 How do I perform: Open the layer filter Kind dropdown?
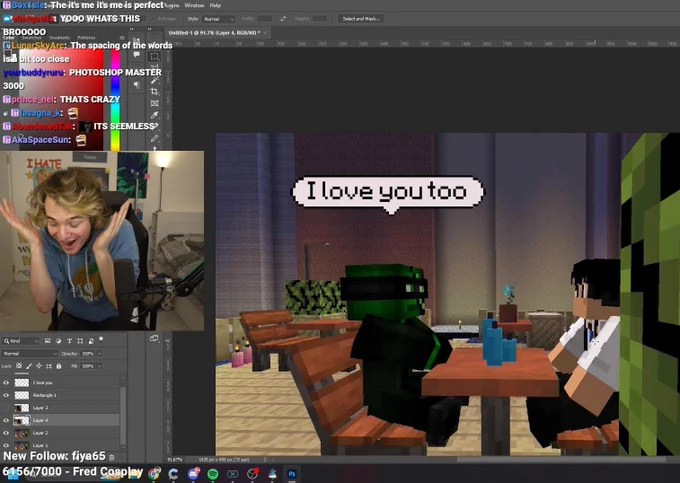(21, 341)
